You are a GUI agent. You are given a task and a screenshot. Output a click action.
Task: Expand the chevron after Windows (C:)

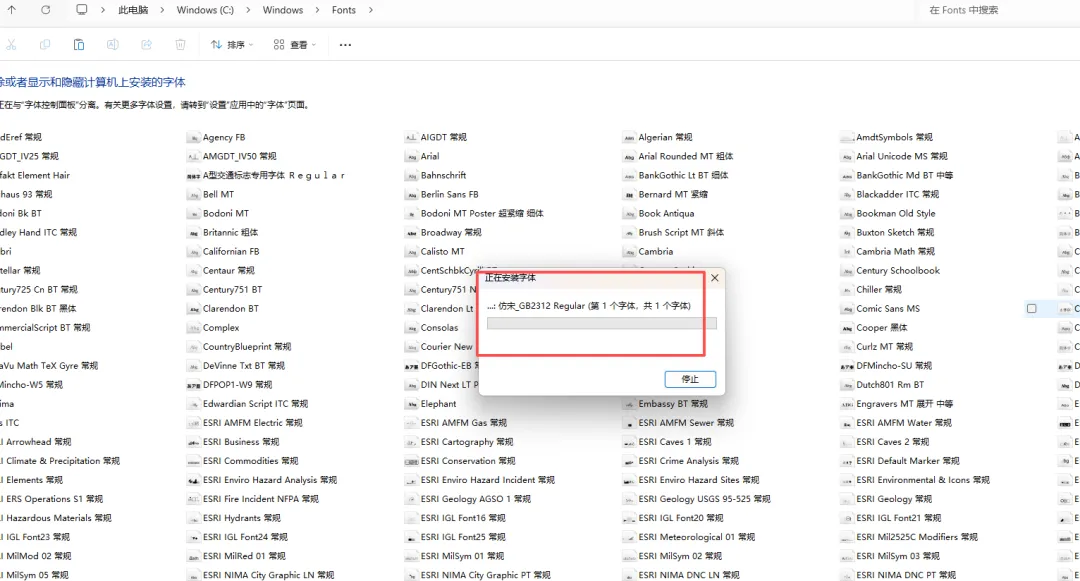(x=248, y=10)
